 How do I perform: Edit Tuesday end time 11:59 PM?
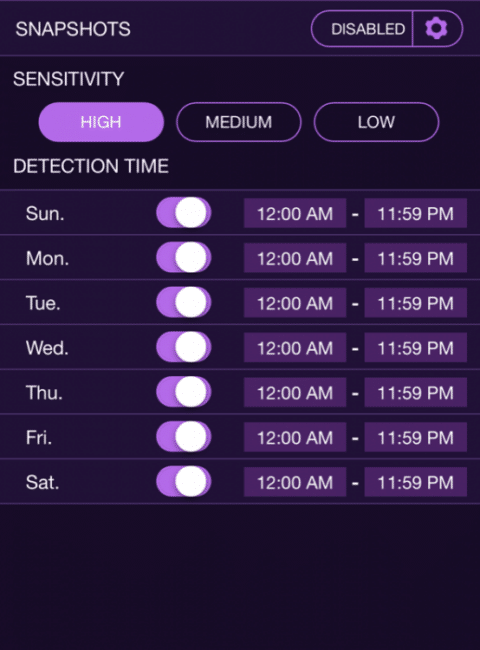coord(416,303)
